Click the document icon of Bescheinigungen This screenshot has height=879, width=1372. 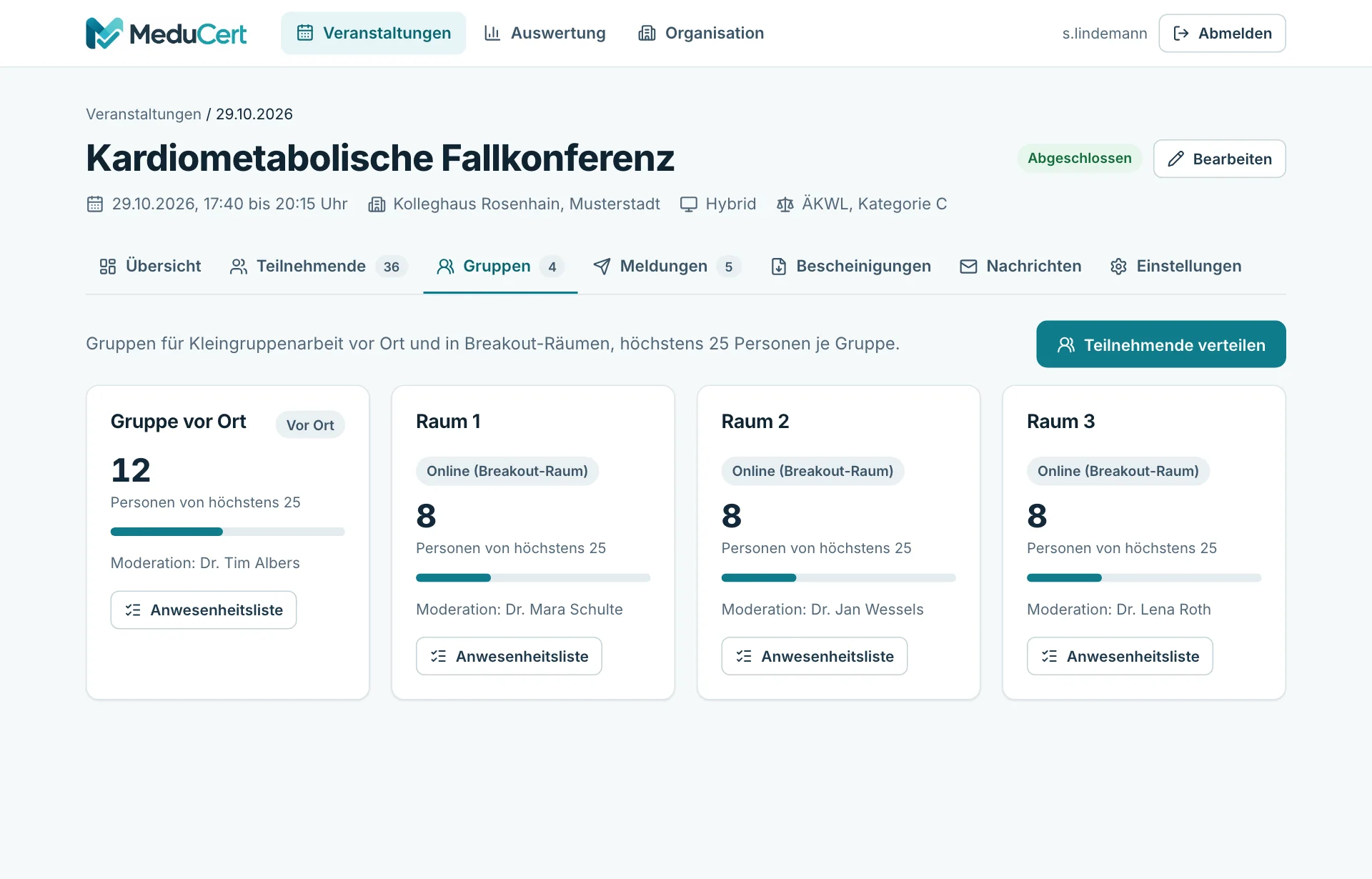click(x=779, y=267)
